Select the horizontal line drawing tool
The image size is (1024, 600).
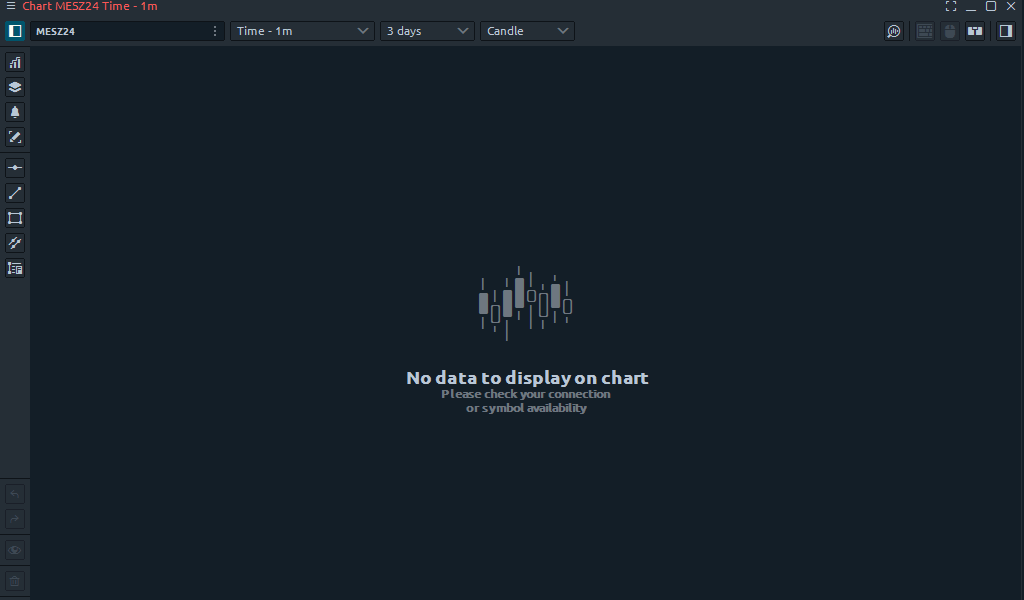coord(15,168)
